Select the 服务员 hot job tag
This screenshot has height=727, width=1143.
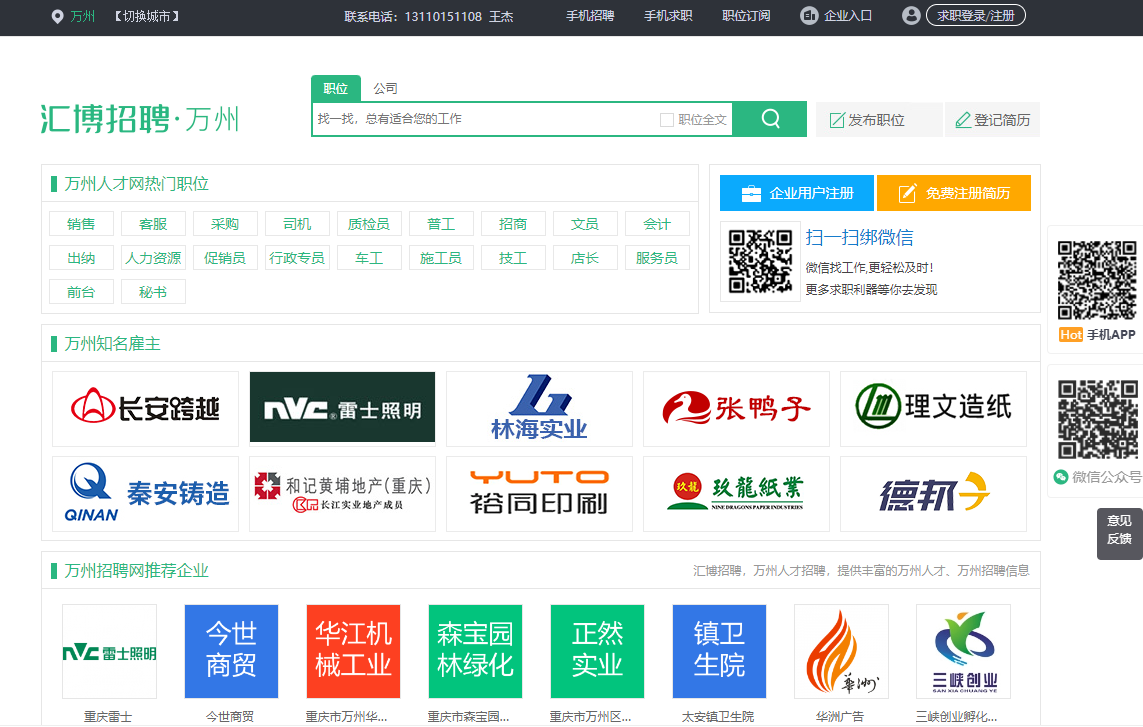pyautogui.click(x=657, y=257)
